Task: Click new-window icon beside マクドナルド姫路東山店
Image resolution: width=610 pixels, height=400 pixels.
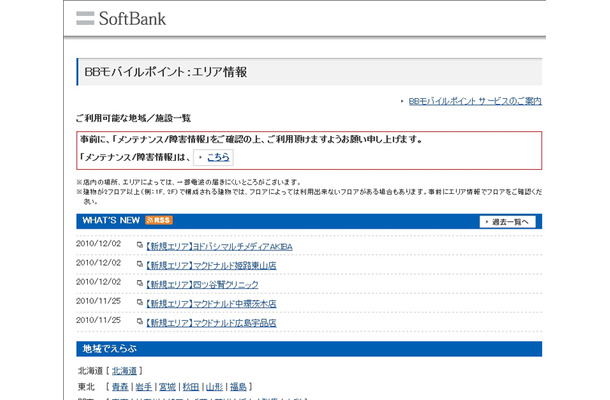Action: pos(140,264)
